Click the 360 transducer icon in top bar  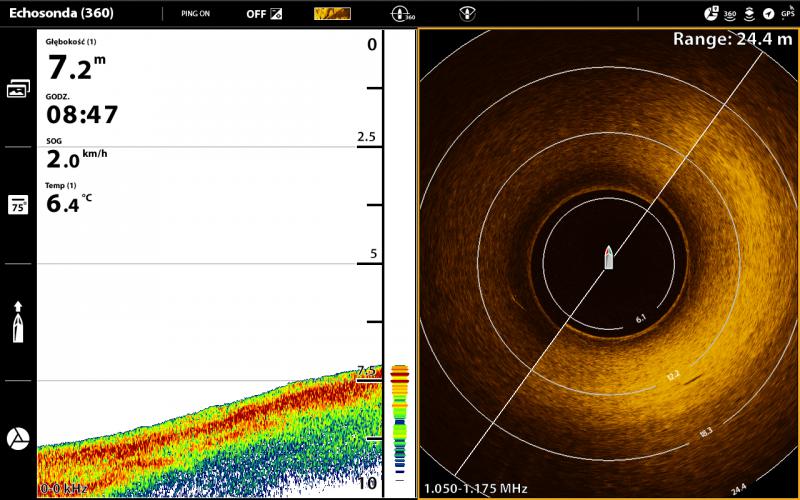[402, 14]
